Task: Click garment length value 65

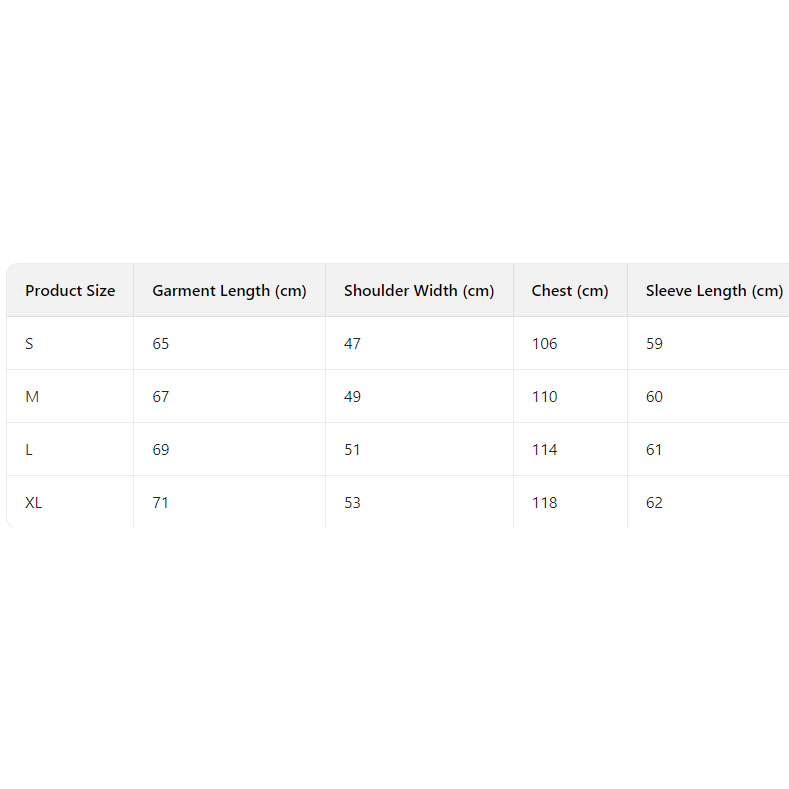Action: point(161,344)
